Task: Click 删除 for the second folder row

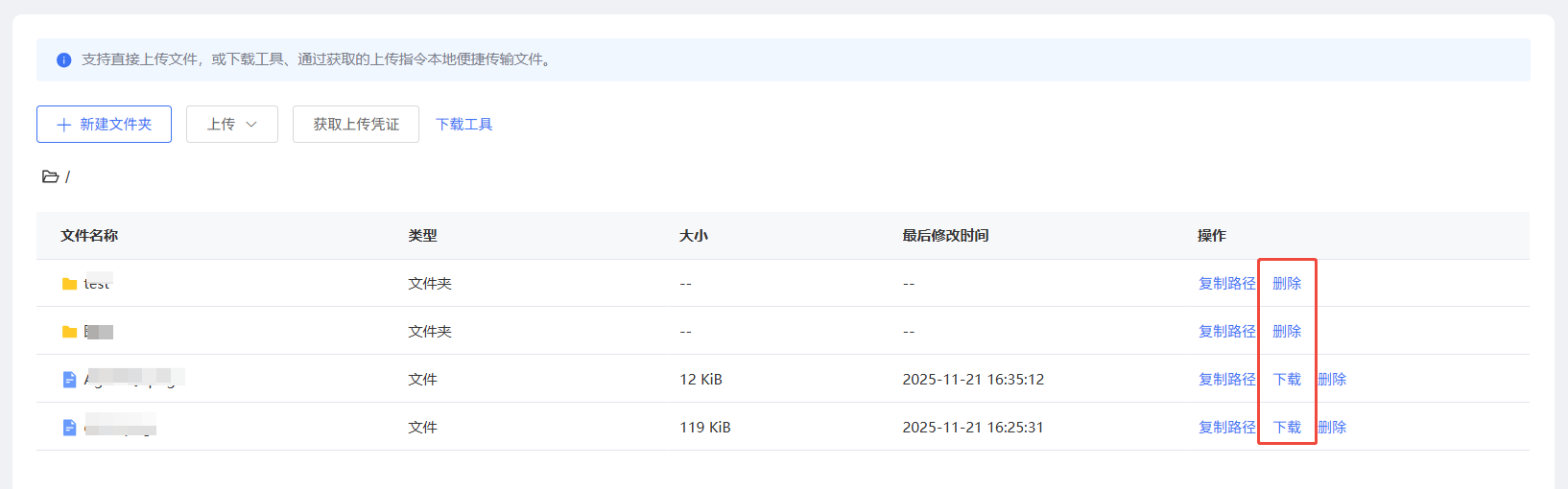Action: point(1287,332)
